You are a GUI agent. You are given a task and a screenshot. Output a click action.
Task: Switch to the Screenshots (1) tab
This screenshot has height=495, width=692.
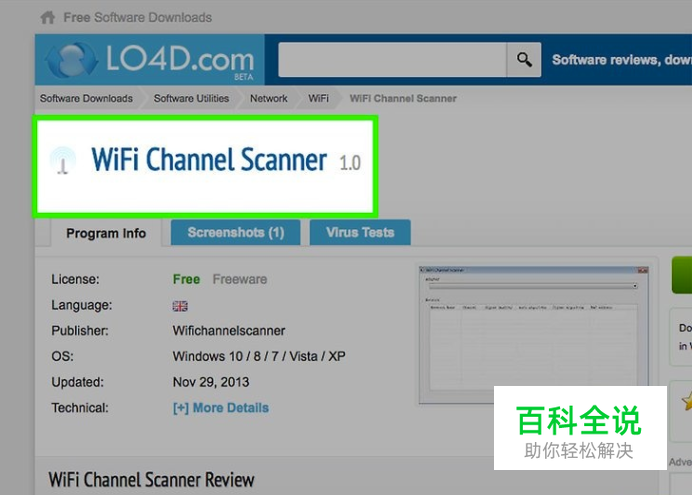click(x=236, y=232)
